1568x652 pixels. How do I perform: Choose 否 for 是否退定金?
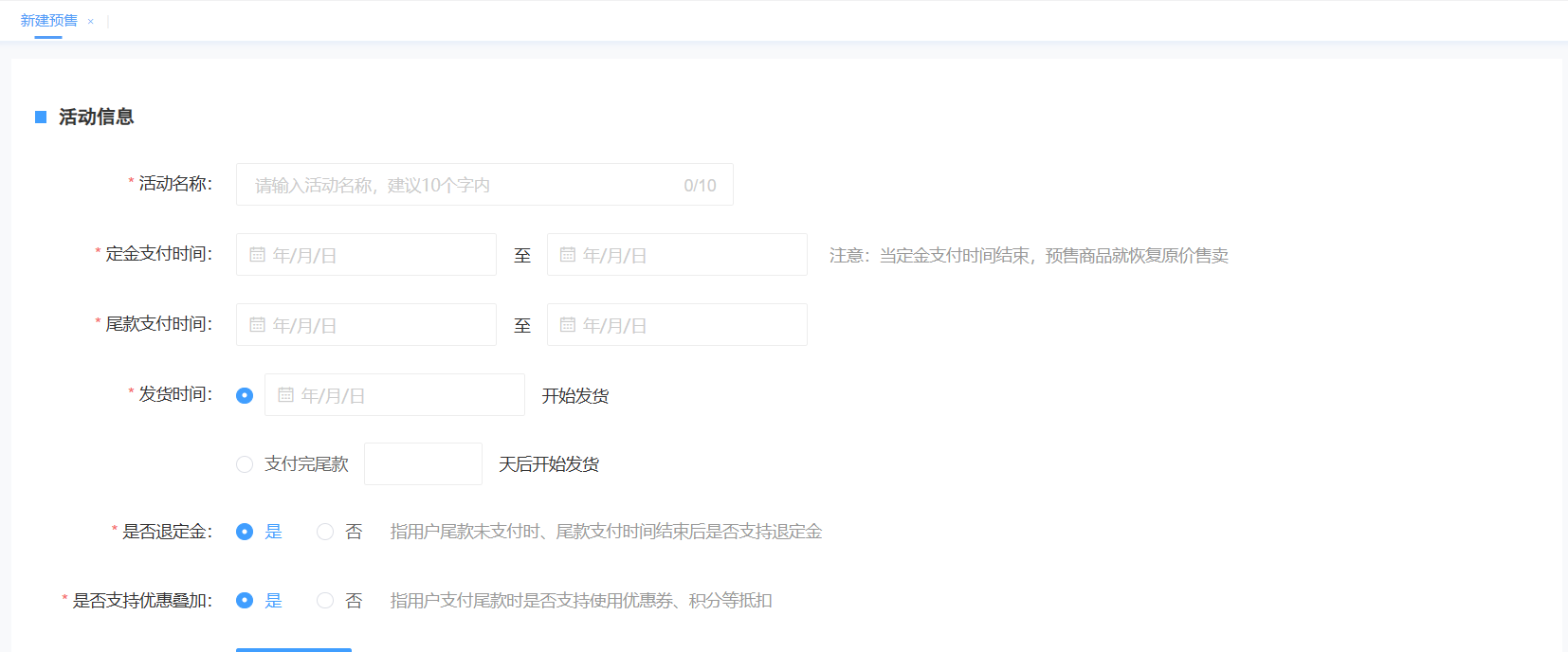325,532
